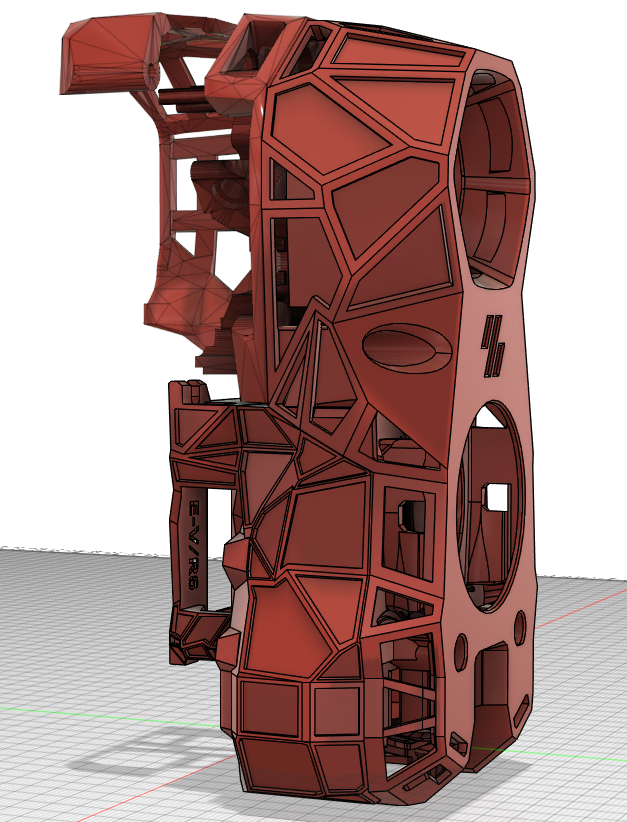Select the small square hole inside lower opening
The image size is (627, 822).
point(495,497)
